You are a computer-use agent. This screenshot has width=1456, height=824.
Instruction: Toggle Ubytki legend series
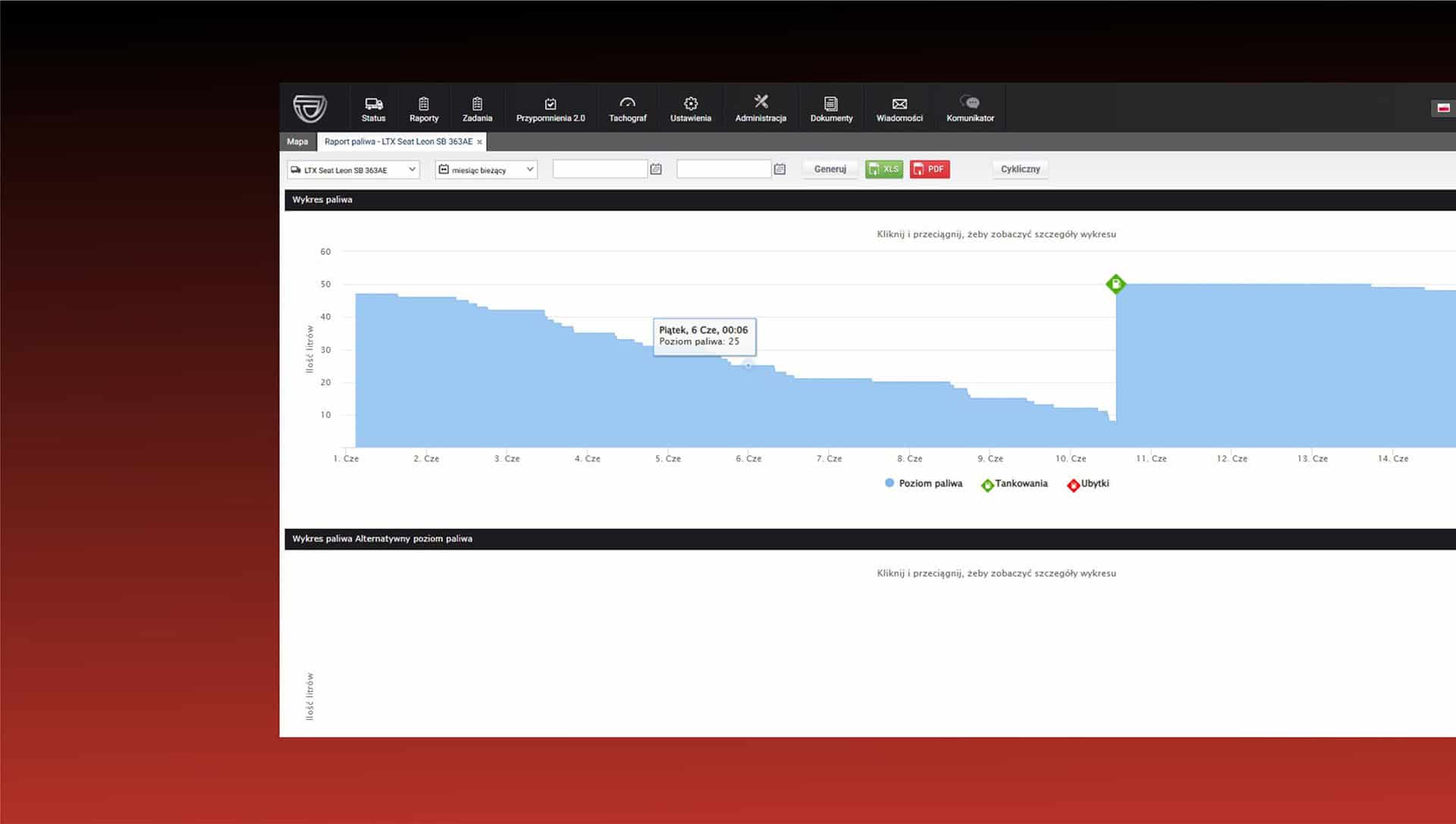point(1088,484)
